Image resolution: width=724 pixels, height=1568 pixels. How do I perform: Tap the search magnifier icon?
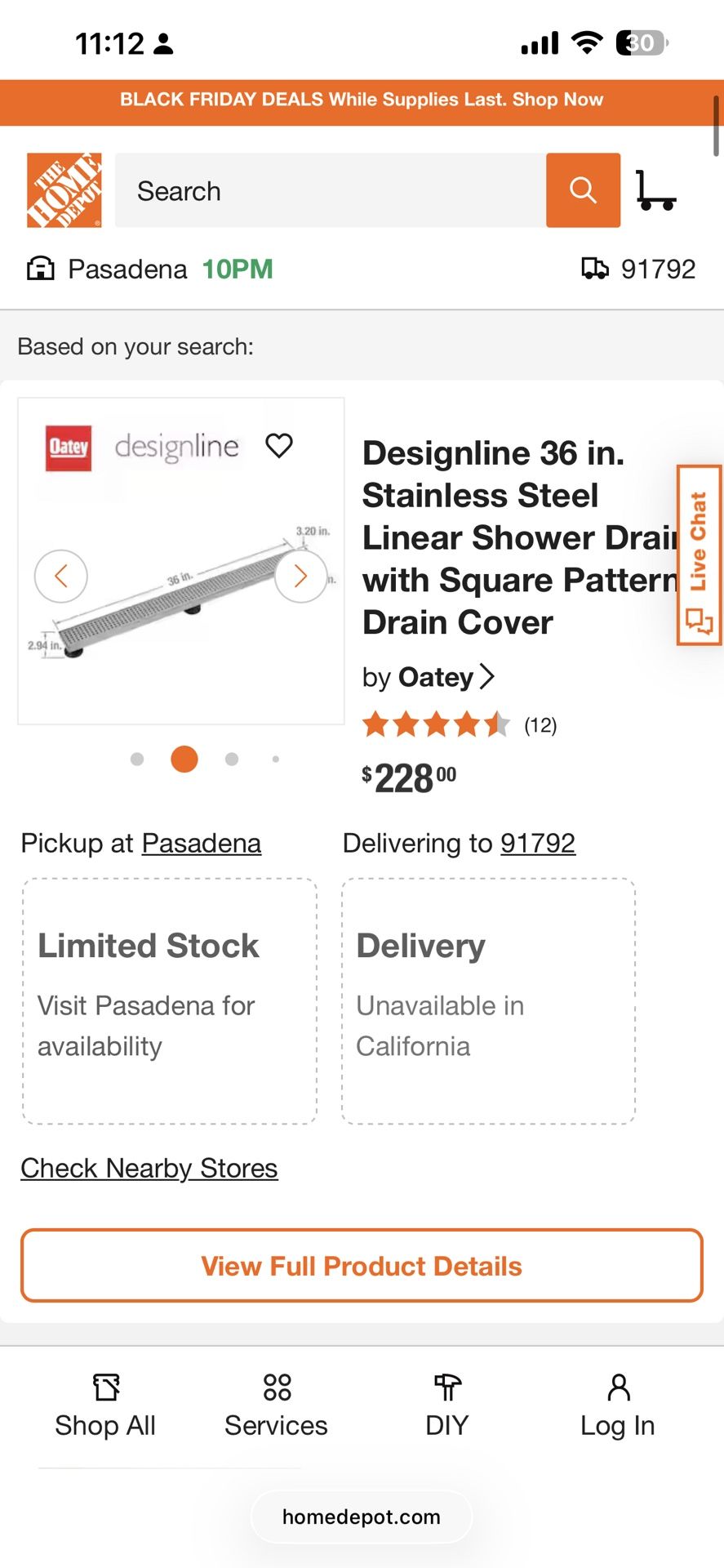coord(583,190)
